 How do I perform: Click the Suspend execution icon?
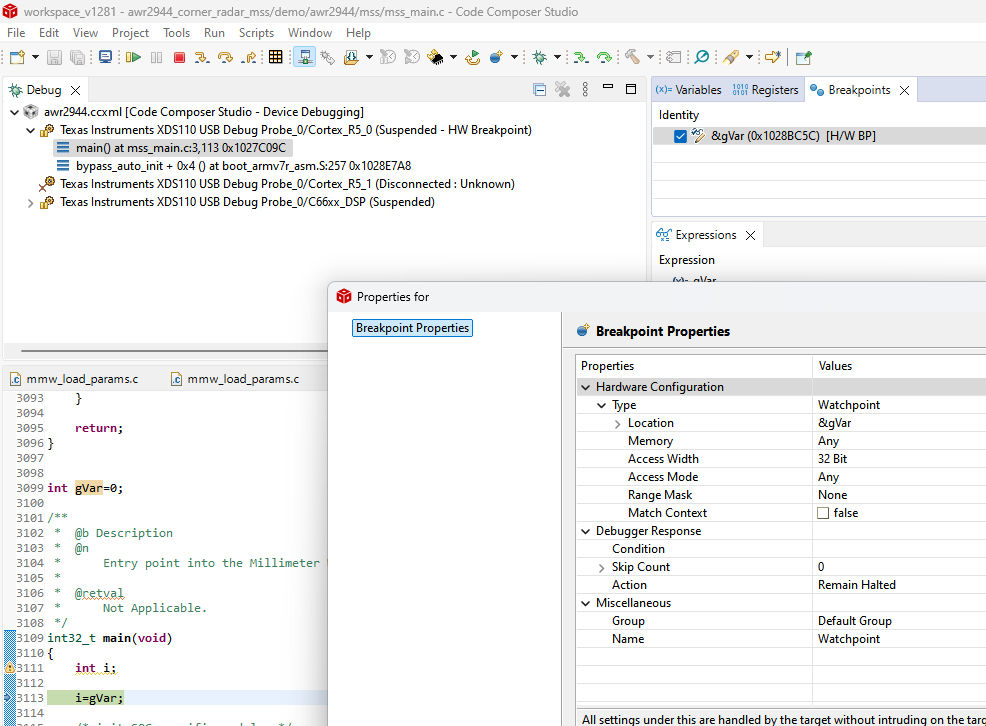coord(157,58)
